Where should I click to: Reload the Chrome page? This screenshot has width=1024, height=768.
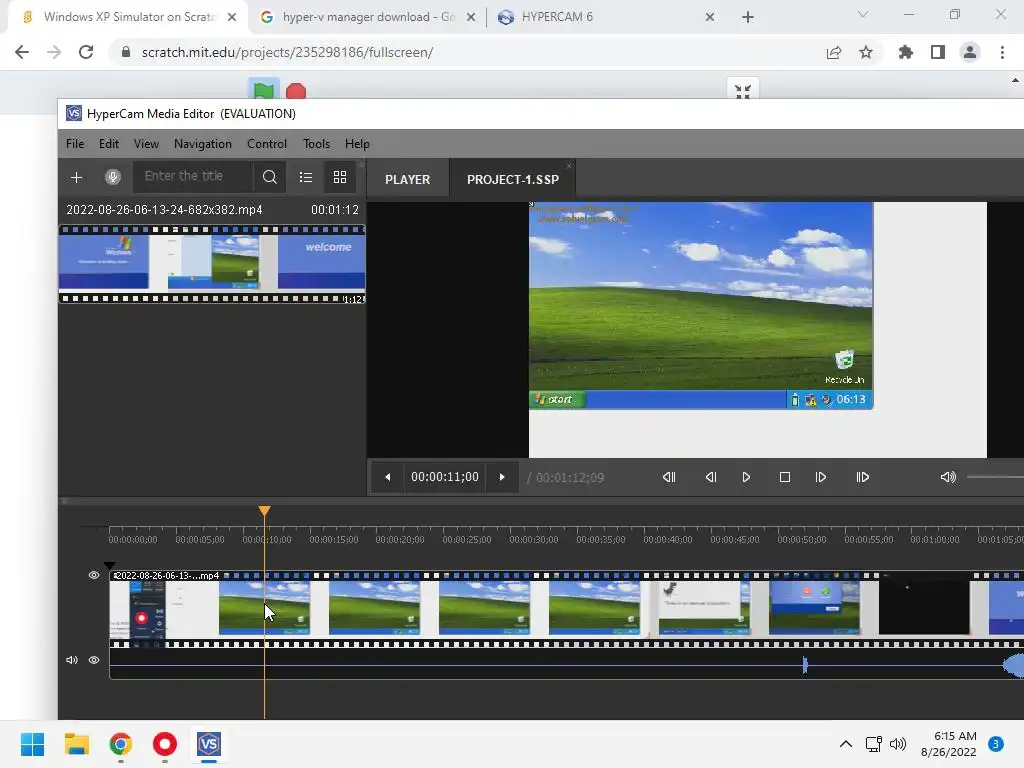[86, 52]
